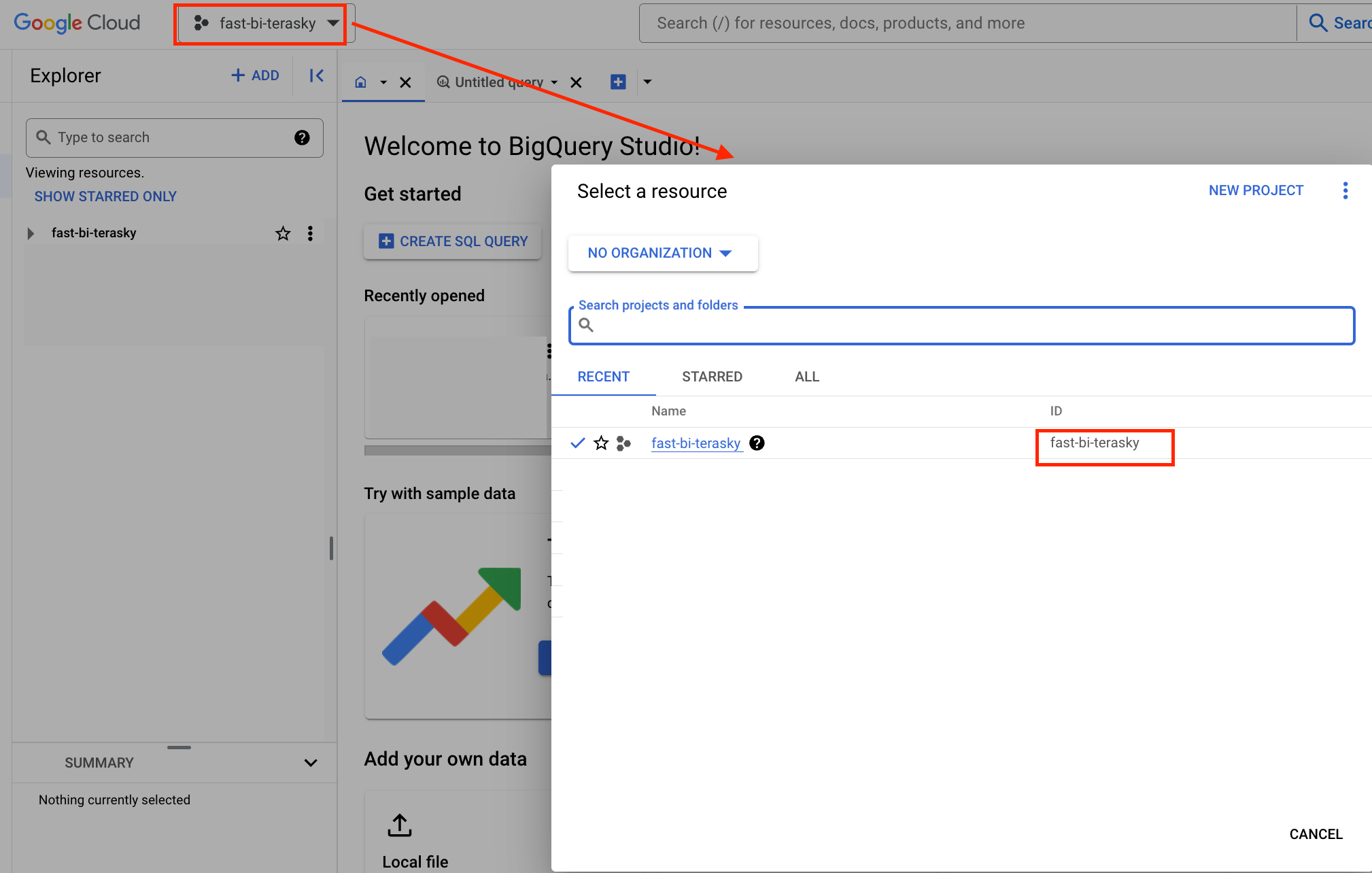
Task: Switch to the STARRED tab
Action: tap(712, 377)
